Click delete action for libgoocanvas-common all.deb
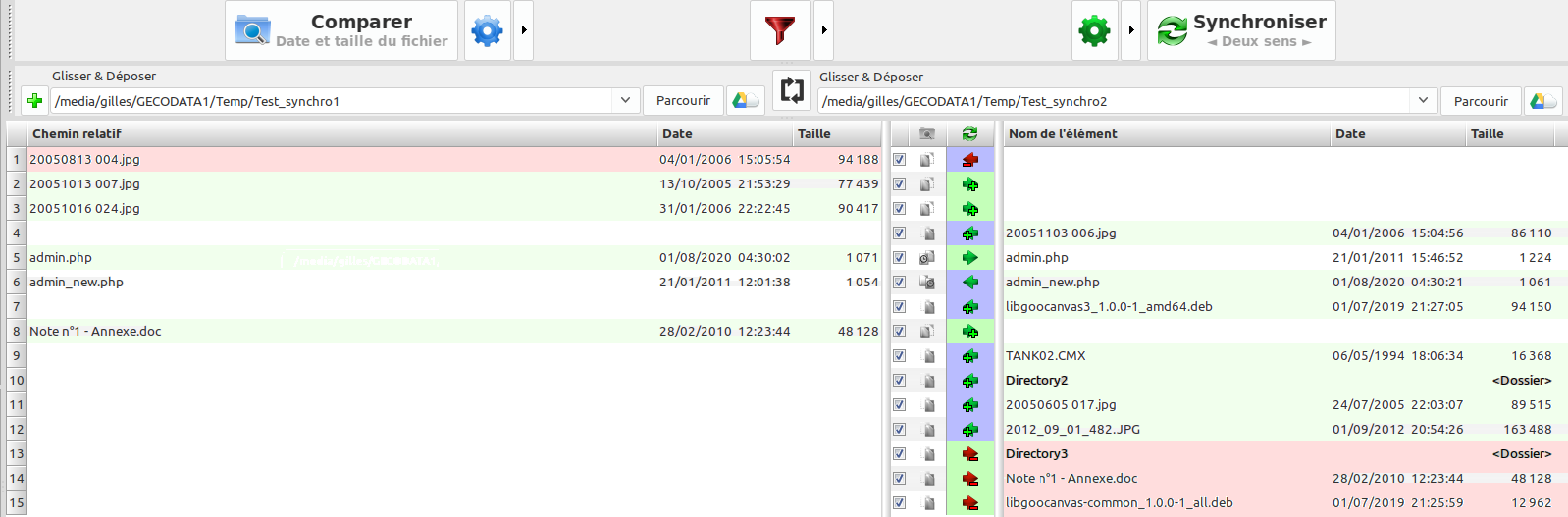This screenshot has width=1568, height=517. coord(970,502)
